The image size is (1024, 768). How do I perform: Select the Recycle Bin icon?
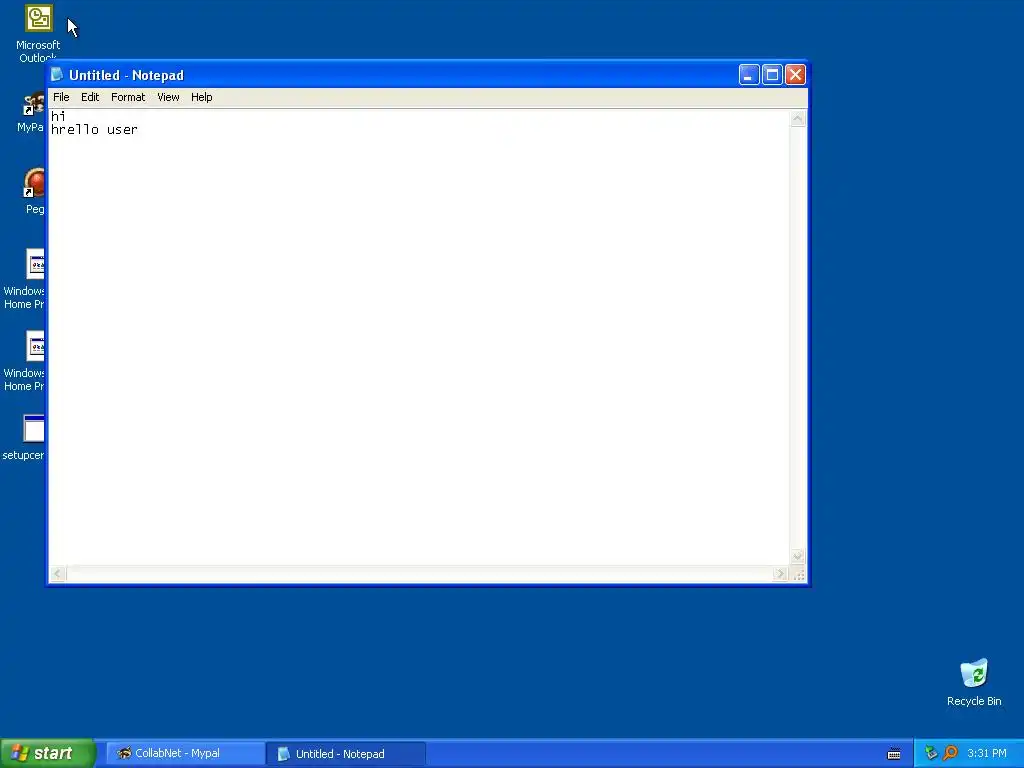point(974,674)
